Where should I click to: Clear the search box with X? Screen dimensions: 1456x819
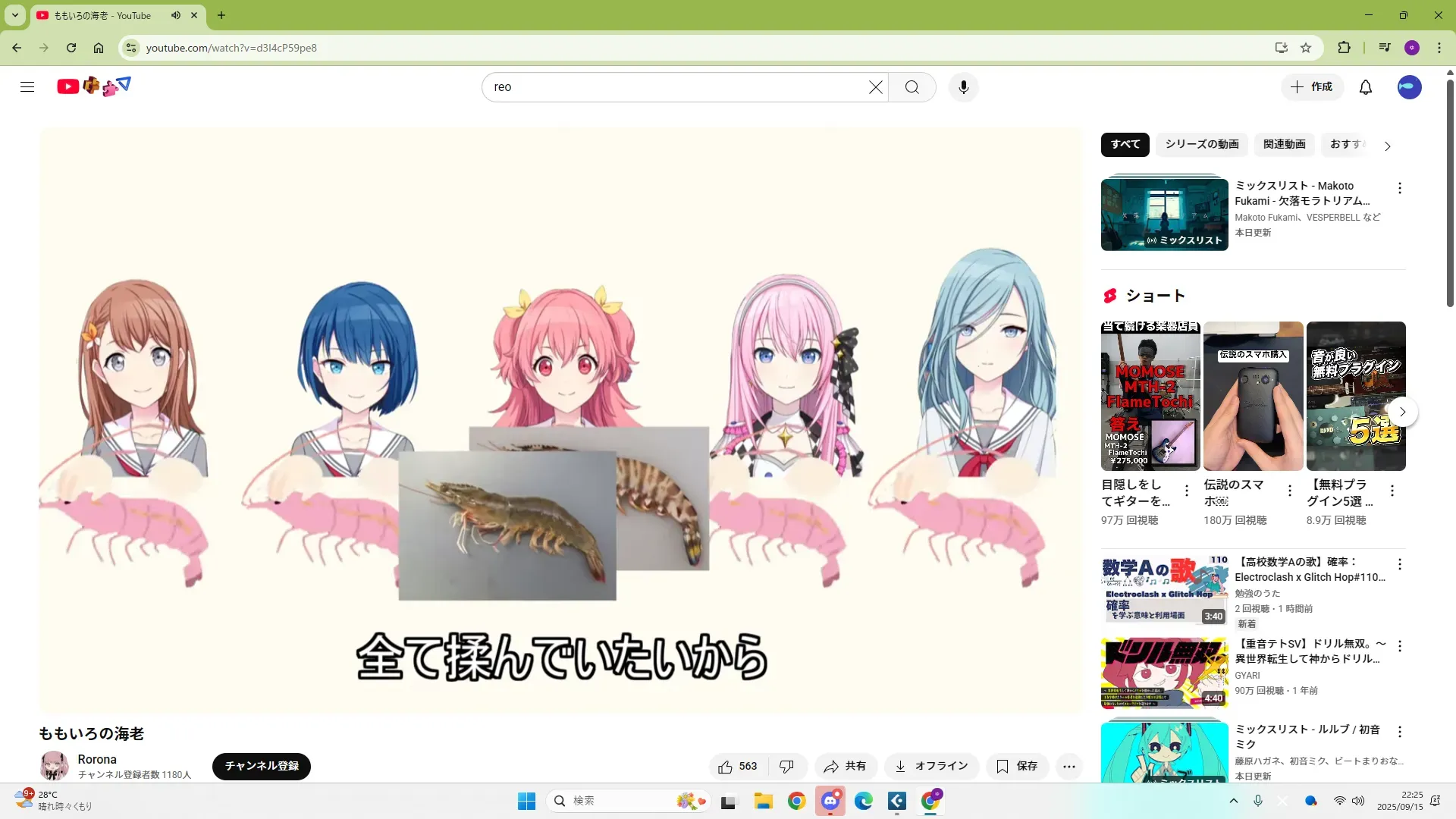tap(875, 87)
